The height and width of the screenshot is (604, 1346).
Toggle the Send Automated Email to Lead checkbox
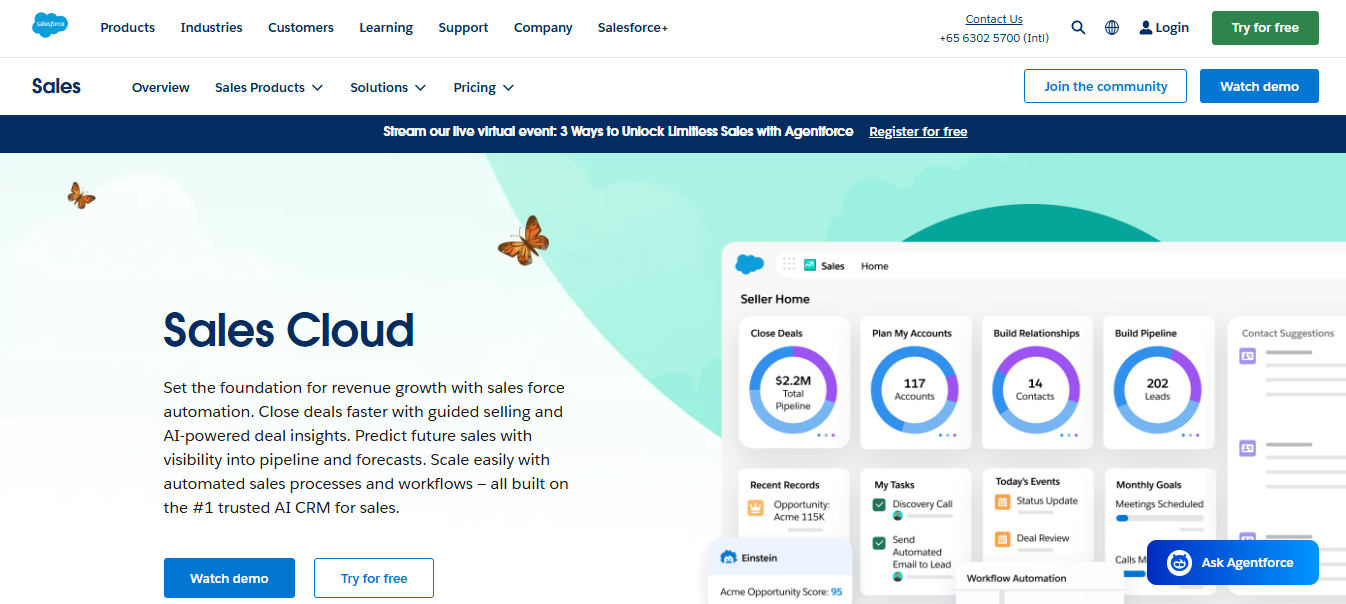click(879, 543)
